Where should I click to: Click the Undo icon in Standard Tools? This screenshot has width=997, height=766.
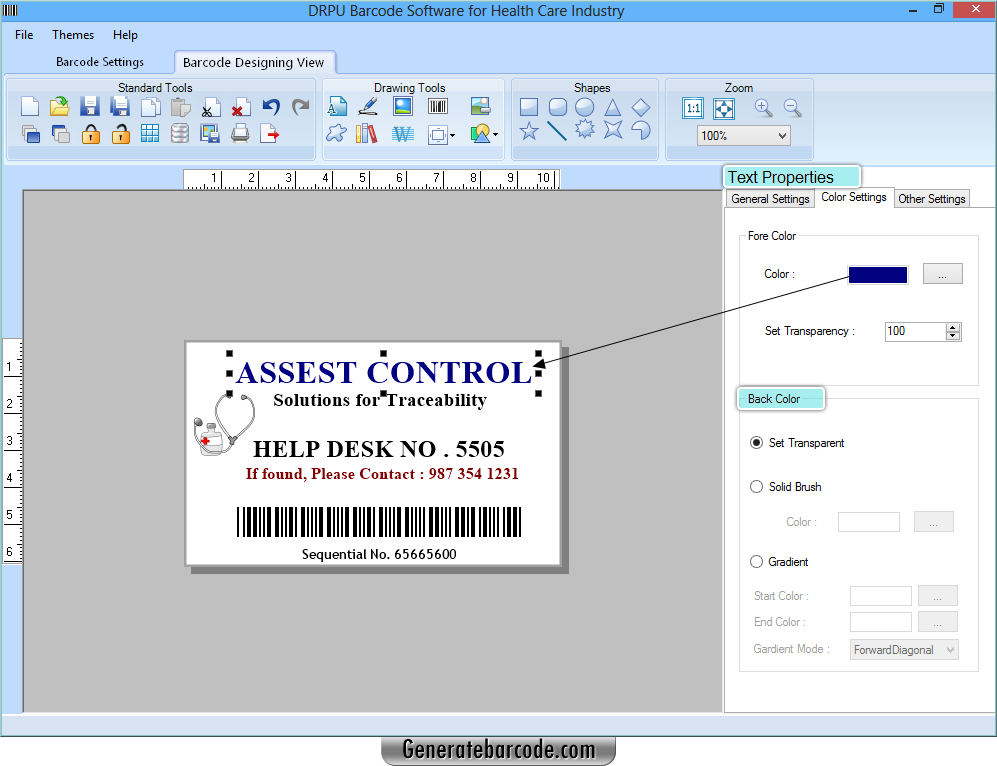[270, 105]
